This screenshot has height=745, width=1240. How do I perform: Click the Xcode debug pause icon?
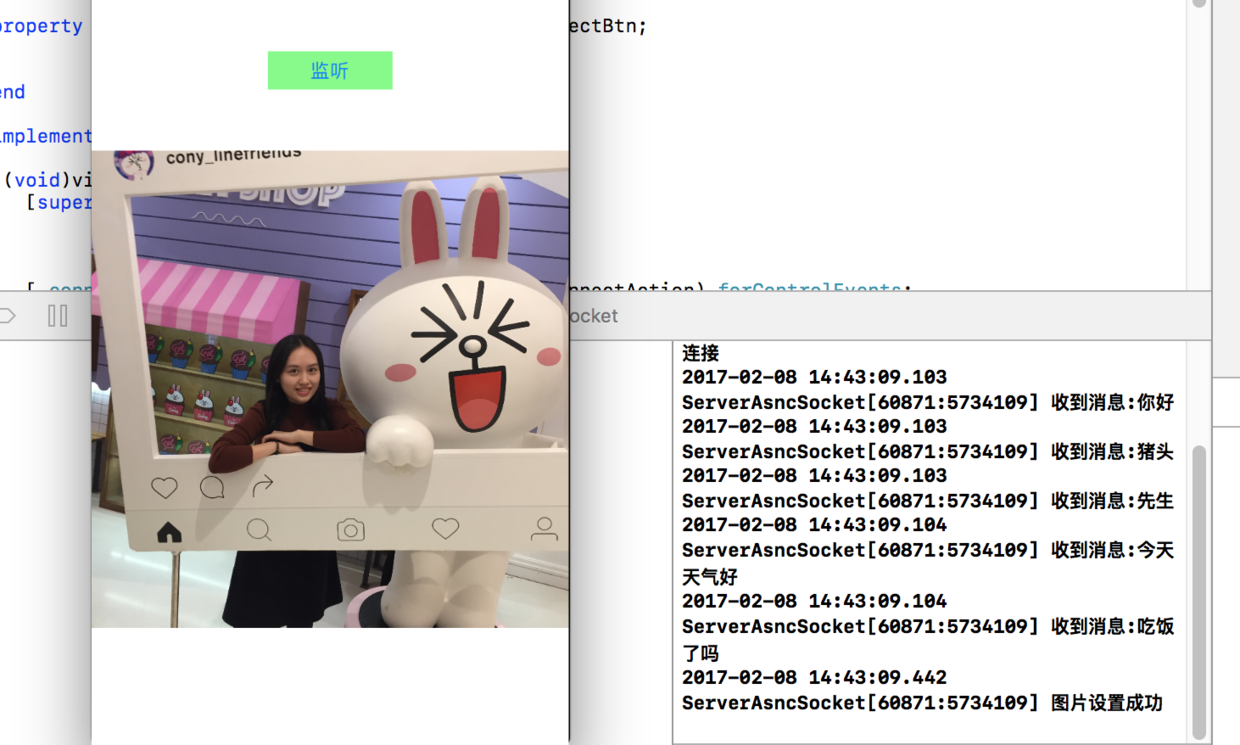pyautogui.click(x=58, y=316)
